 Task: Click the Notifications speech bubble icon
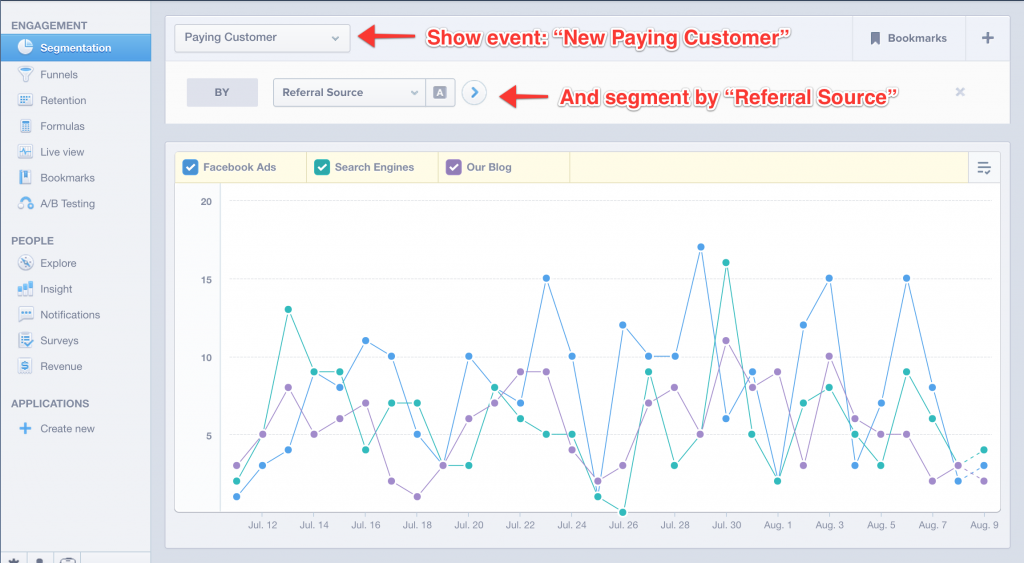pyautogui.click(x=25, y=314)
